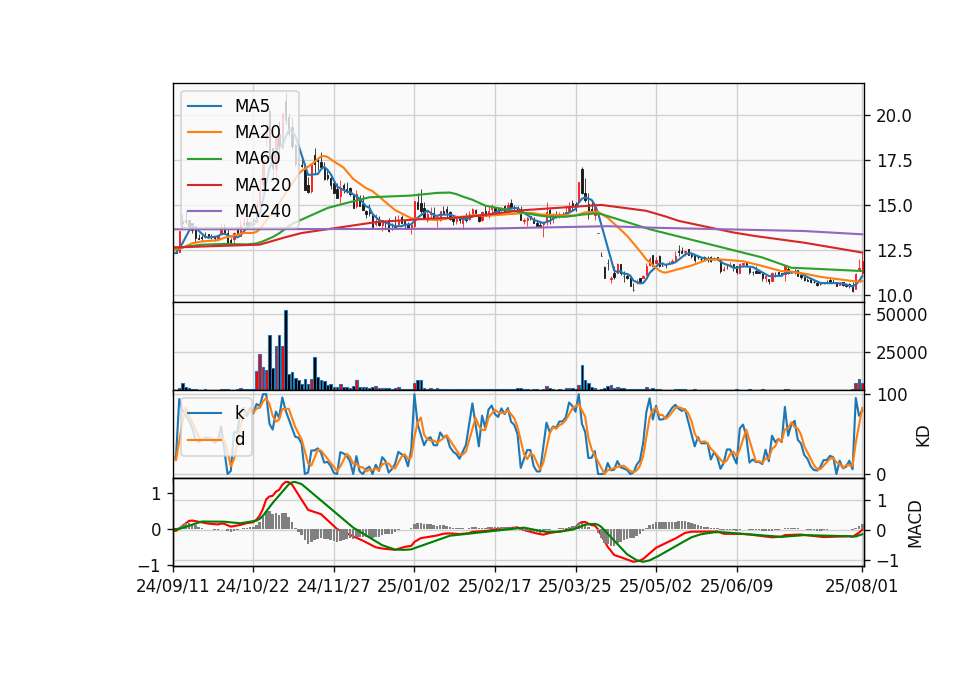Click the 100 label on KD axis

click(x=892, y=395)
